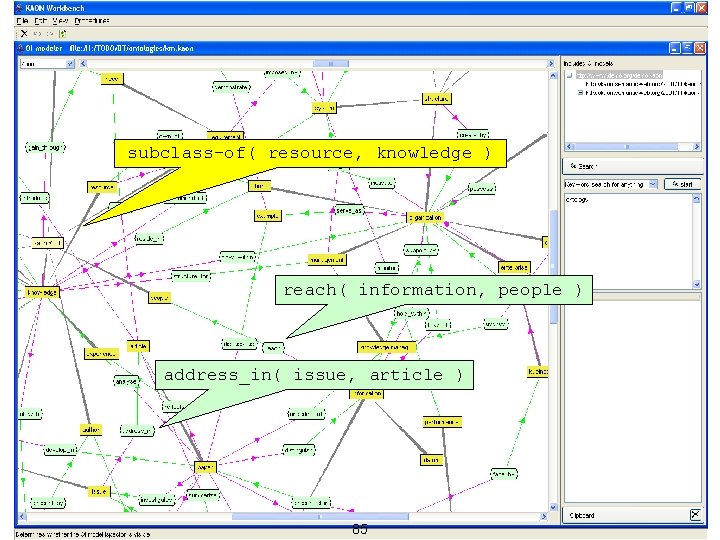The width and height of the screenshot is (720, 540).
Task: Select the yellow management concept node
Action: (327, 260)
